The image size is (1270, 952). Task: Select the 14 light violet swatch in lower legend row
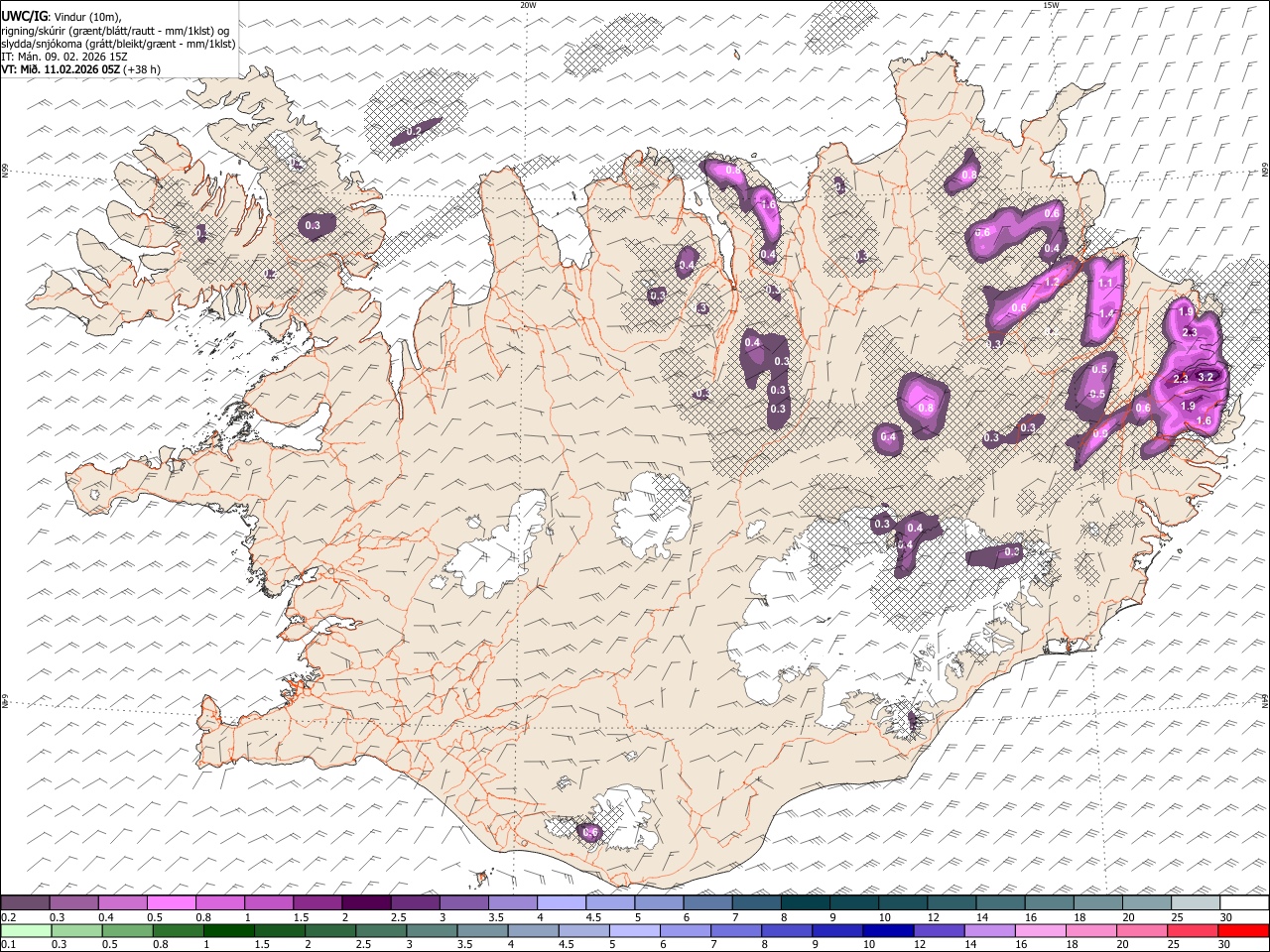[x=989, y=930]
